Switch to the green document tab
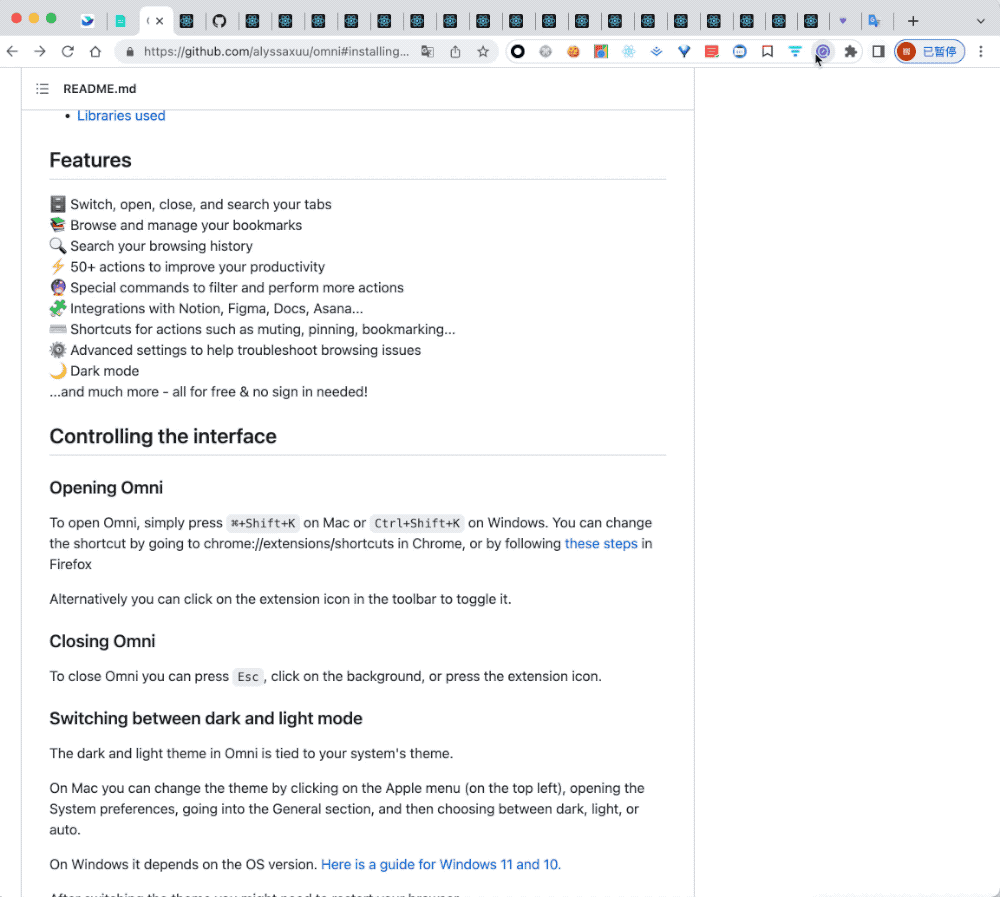This screenshot has width=1000, height=897. pyautogui.click(x=121, y=21)
